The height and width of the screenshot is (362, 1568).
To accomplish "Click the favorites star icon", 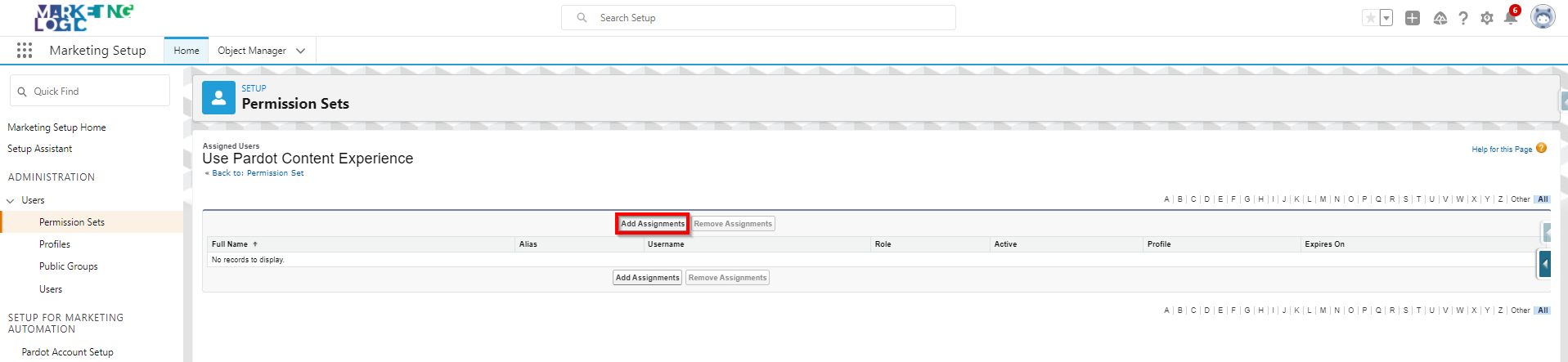I will coord(1370,18).
